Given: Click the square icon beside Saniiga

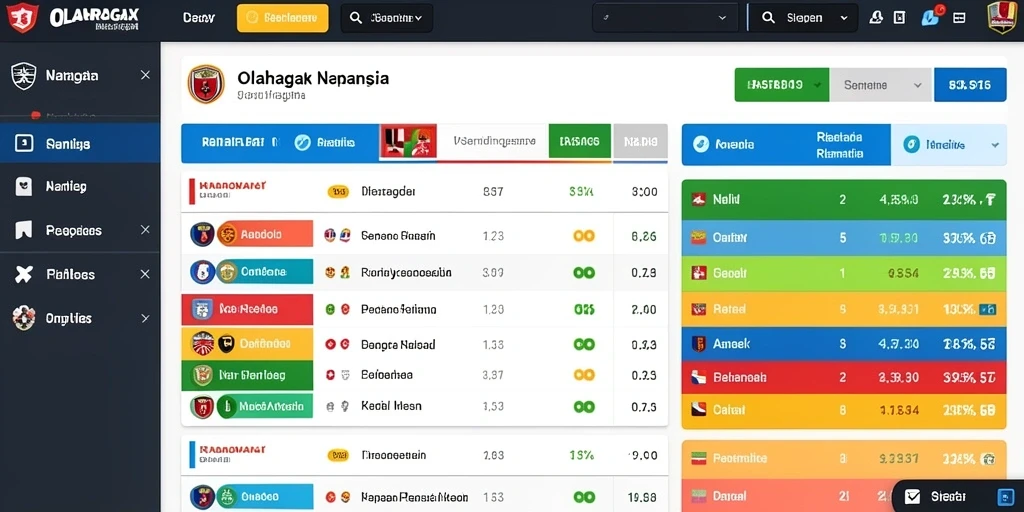Looking at the screenshot, I should [x=24, y=143].
